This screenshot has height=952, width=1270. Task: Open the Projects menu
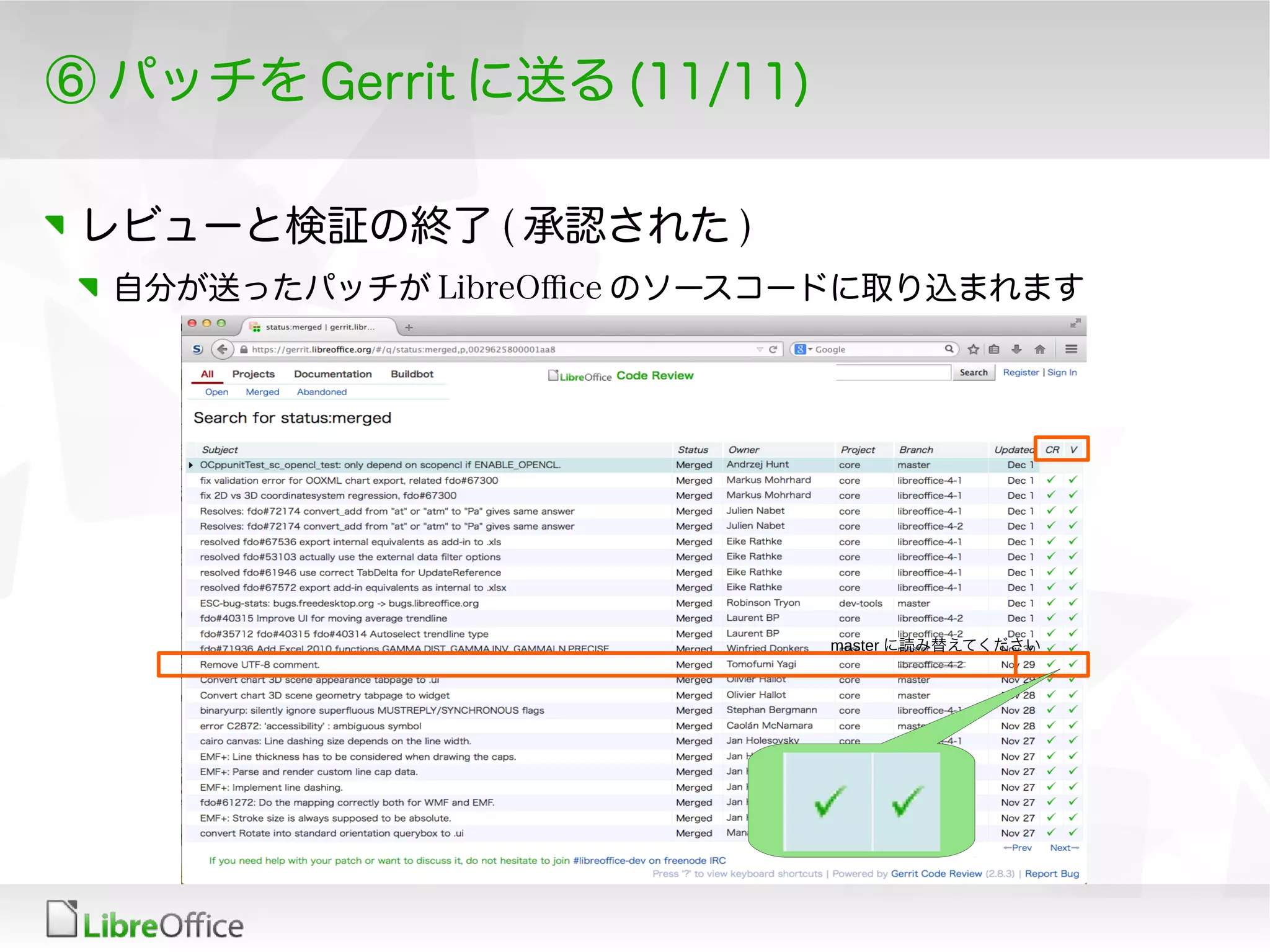click(253, 374)
